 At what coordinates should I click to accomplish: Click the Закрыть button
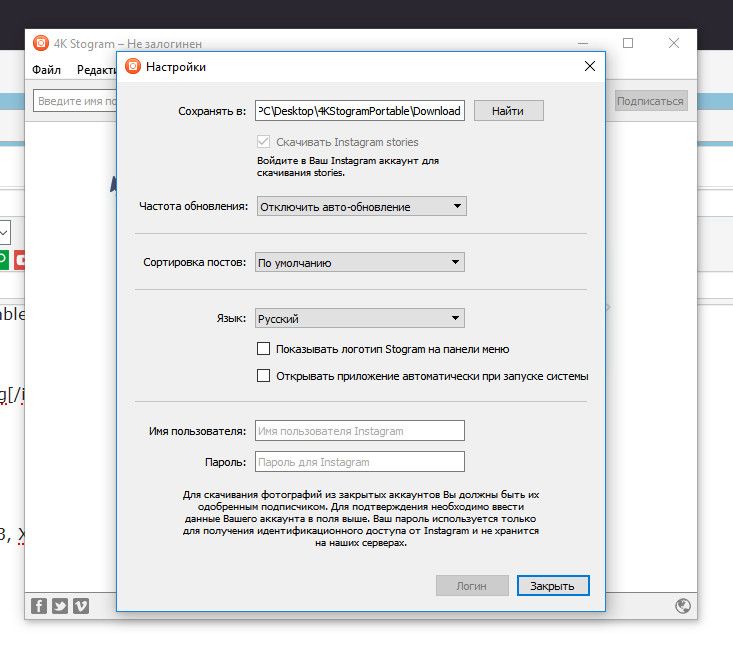click(x=553, y=586)
